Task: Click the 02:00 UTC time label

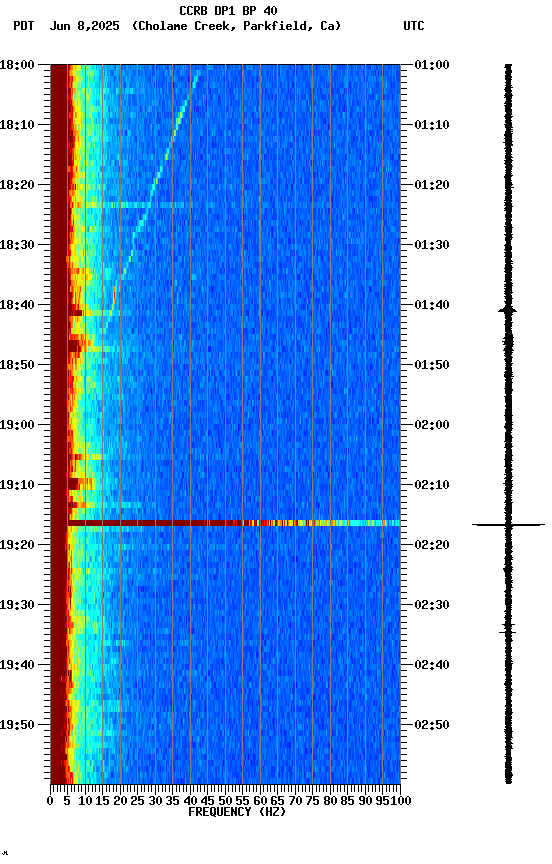Action: pyautogui.click(x=432, y=425)
